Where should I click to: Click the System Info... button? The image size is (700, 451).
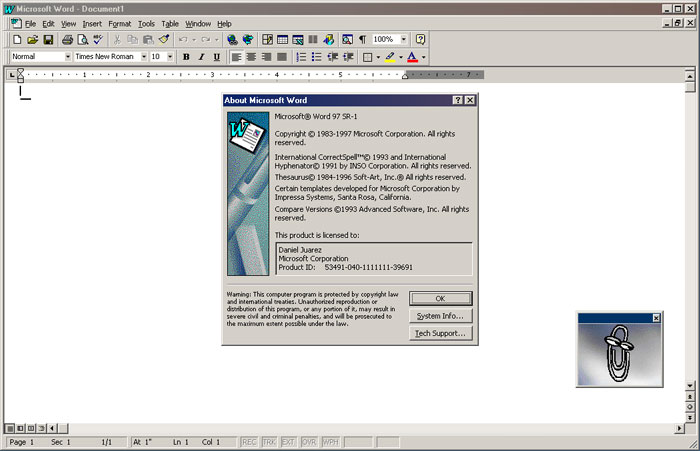point(440,316)
